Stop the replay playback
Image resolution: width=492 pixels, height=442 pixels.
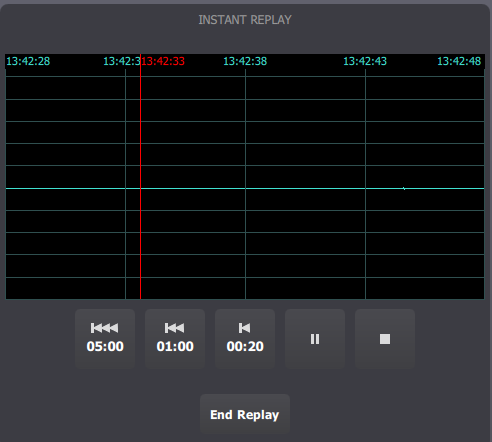coord(385,339)
